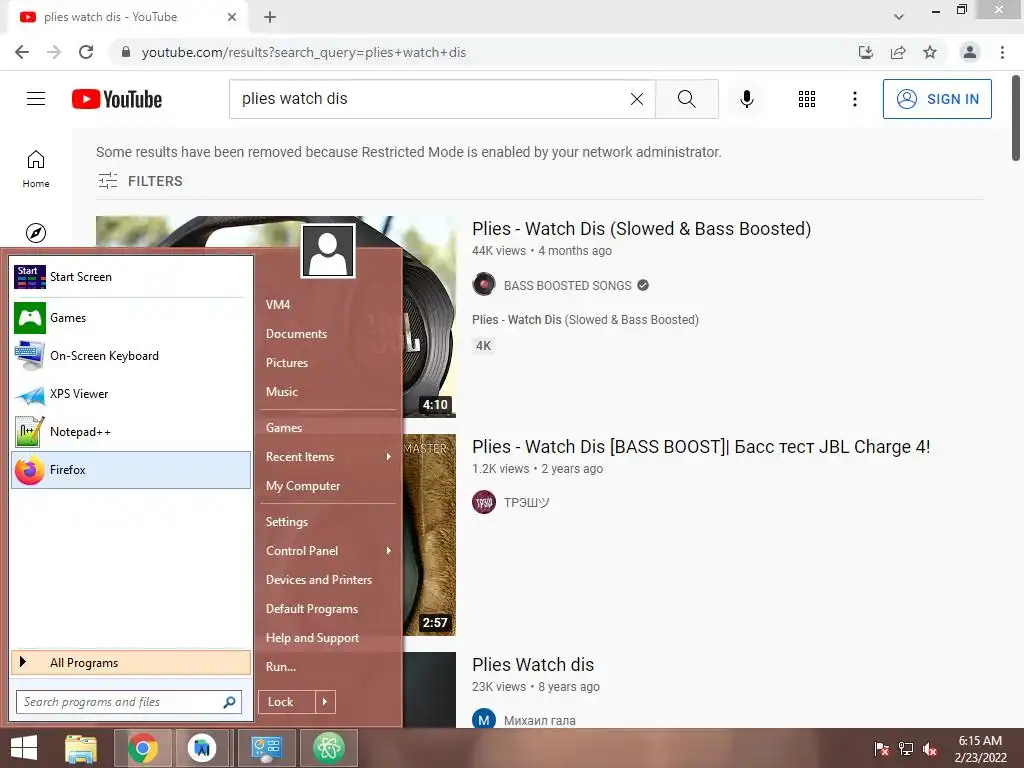The height and width of the screenshot is (768, 1024).
Task: Expand All Programs in start menu
Action: pos(131,662)
